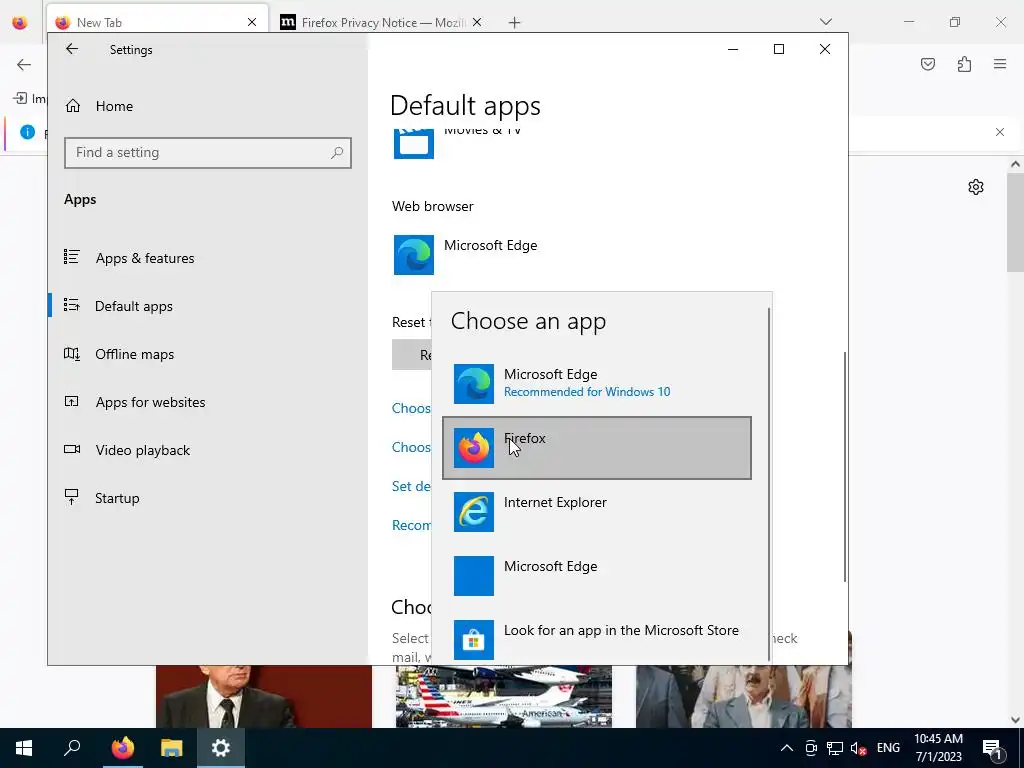The height and width of the screenshot is (768, 1024).
Task: Open Windows Start menu
Action: tap(24, 748)
